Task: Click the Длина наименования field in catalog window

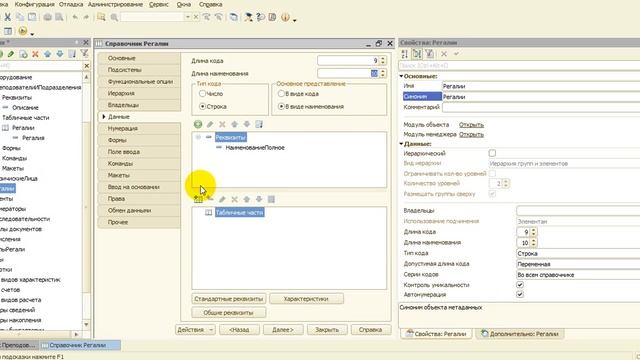Action: click(x=348, y=73)
